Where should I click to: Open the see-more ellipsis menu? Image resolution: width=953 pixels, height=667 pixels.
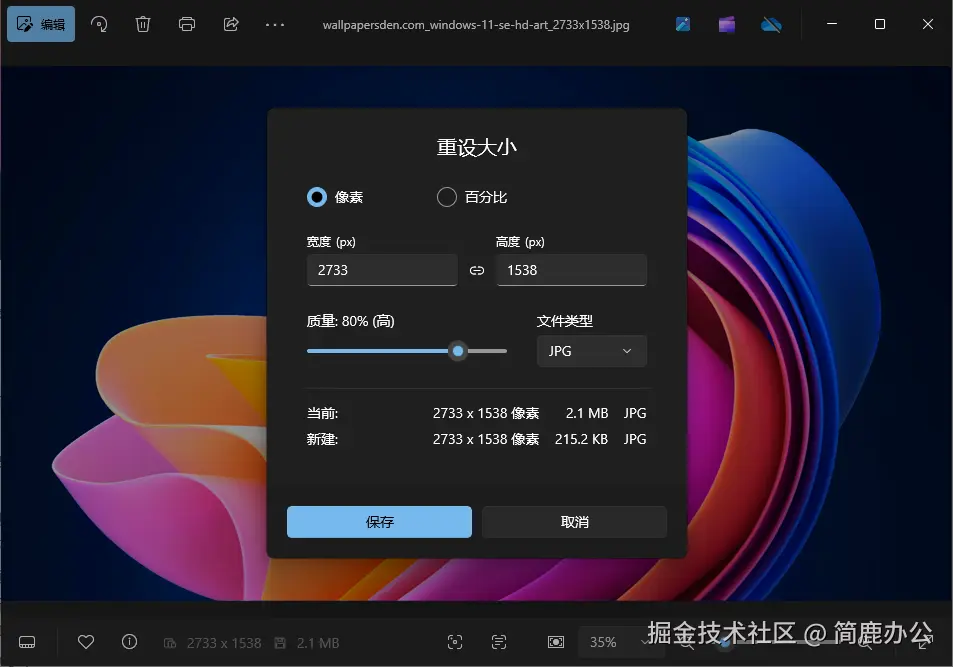coord(275,24)
